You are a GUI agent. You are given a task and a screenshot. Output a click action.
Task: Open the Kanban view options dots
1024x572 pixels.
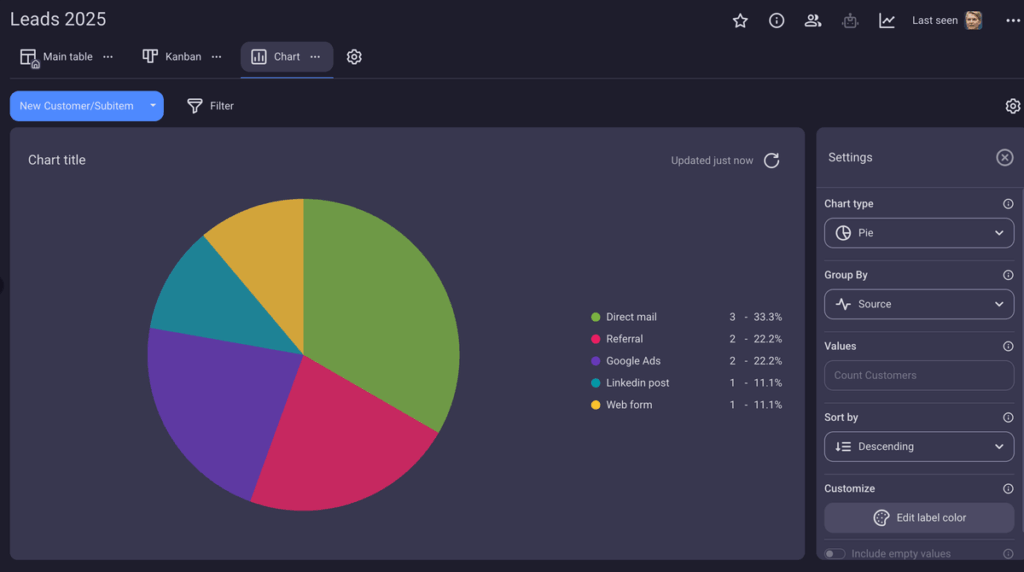coord(216,57)
